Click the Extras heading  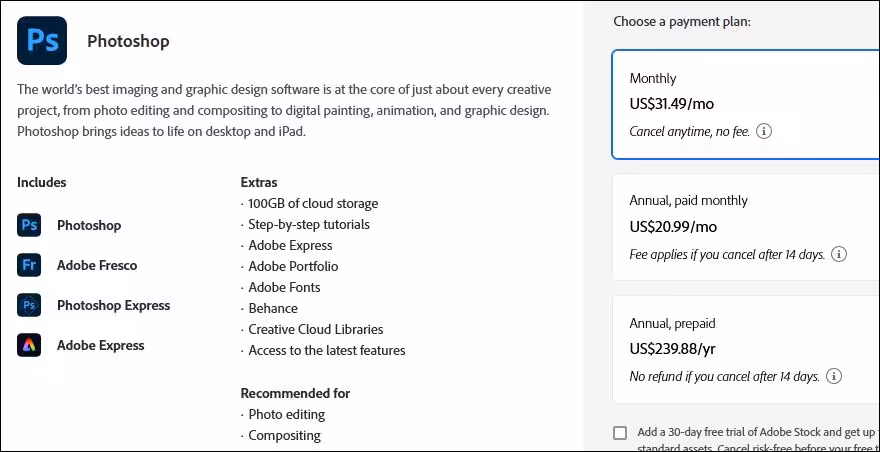pyautogui.click(x=259, y=182)
